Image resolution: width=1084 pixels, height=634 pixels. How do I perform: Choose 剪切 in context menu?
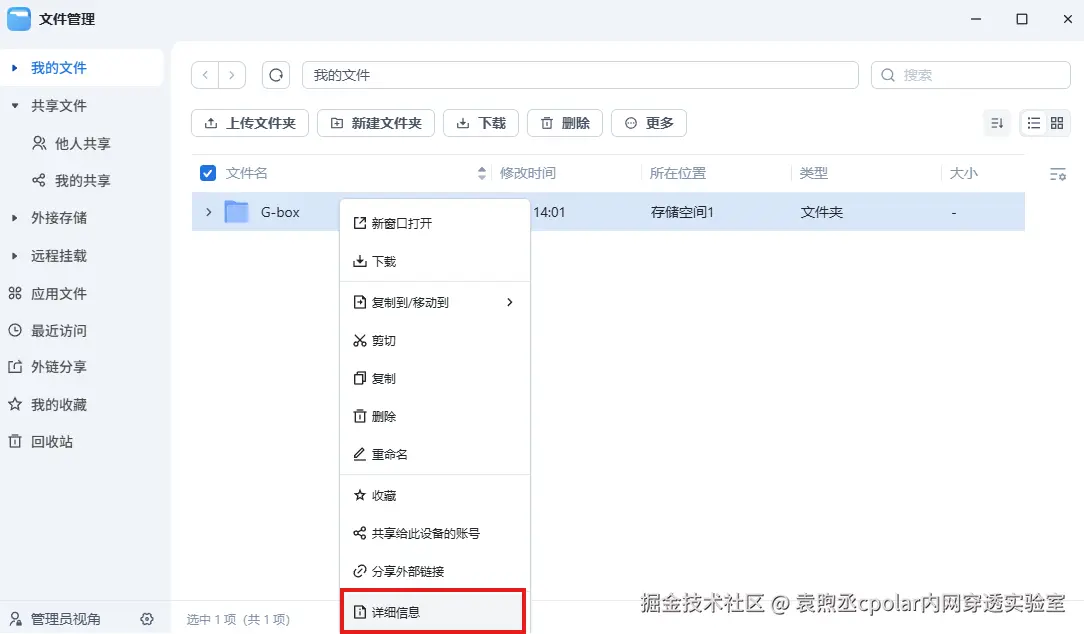pos(435,340)
